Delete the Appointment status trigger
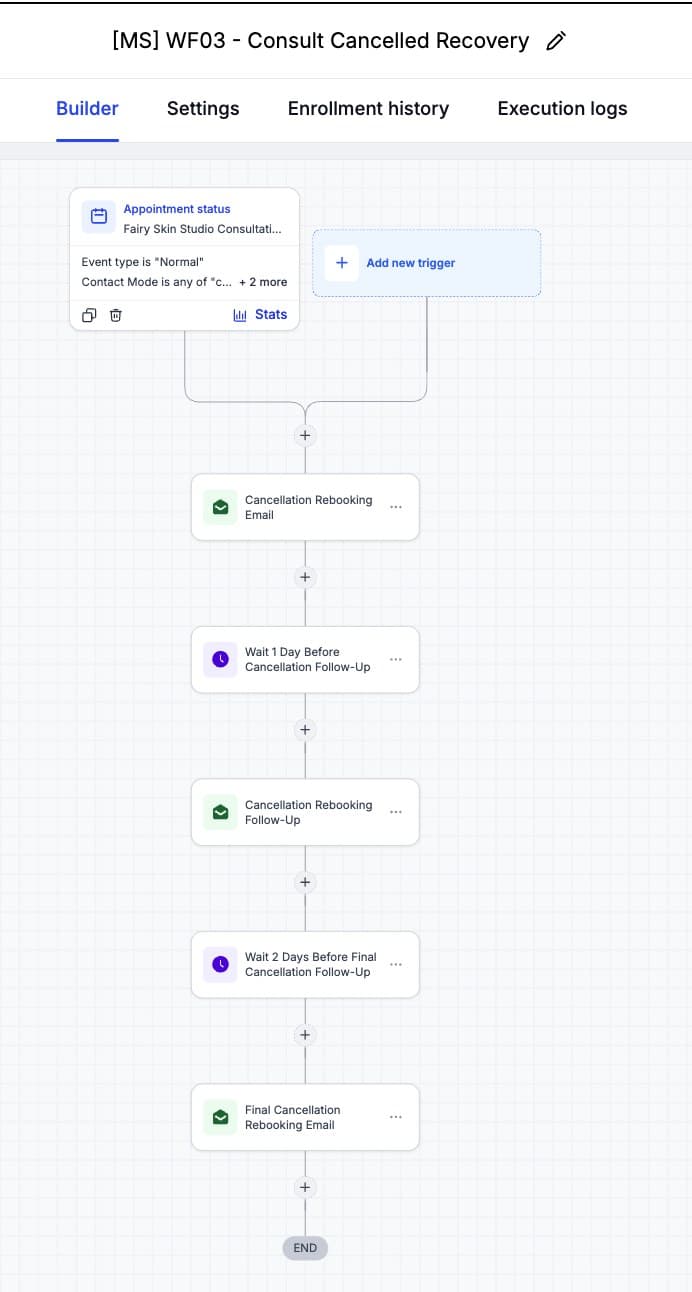The height and width of the screenshot is (1292, 692). [x=116, y=315]
